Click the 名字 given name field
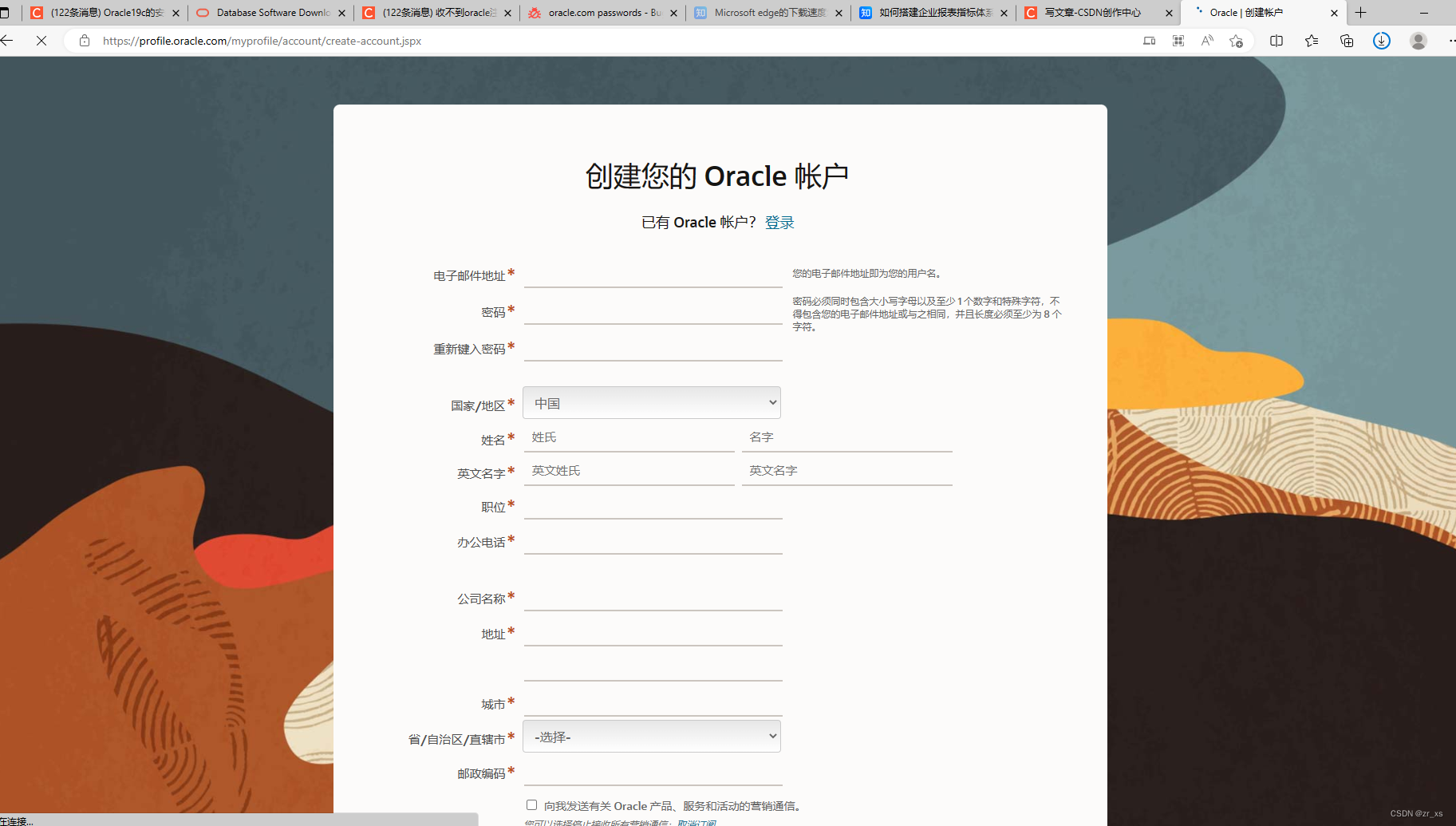The width and height of the screenshot is (1456, 826). tap(846, 437)
